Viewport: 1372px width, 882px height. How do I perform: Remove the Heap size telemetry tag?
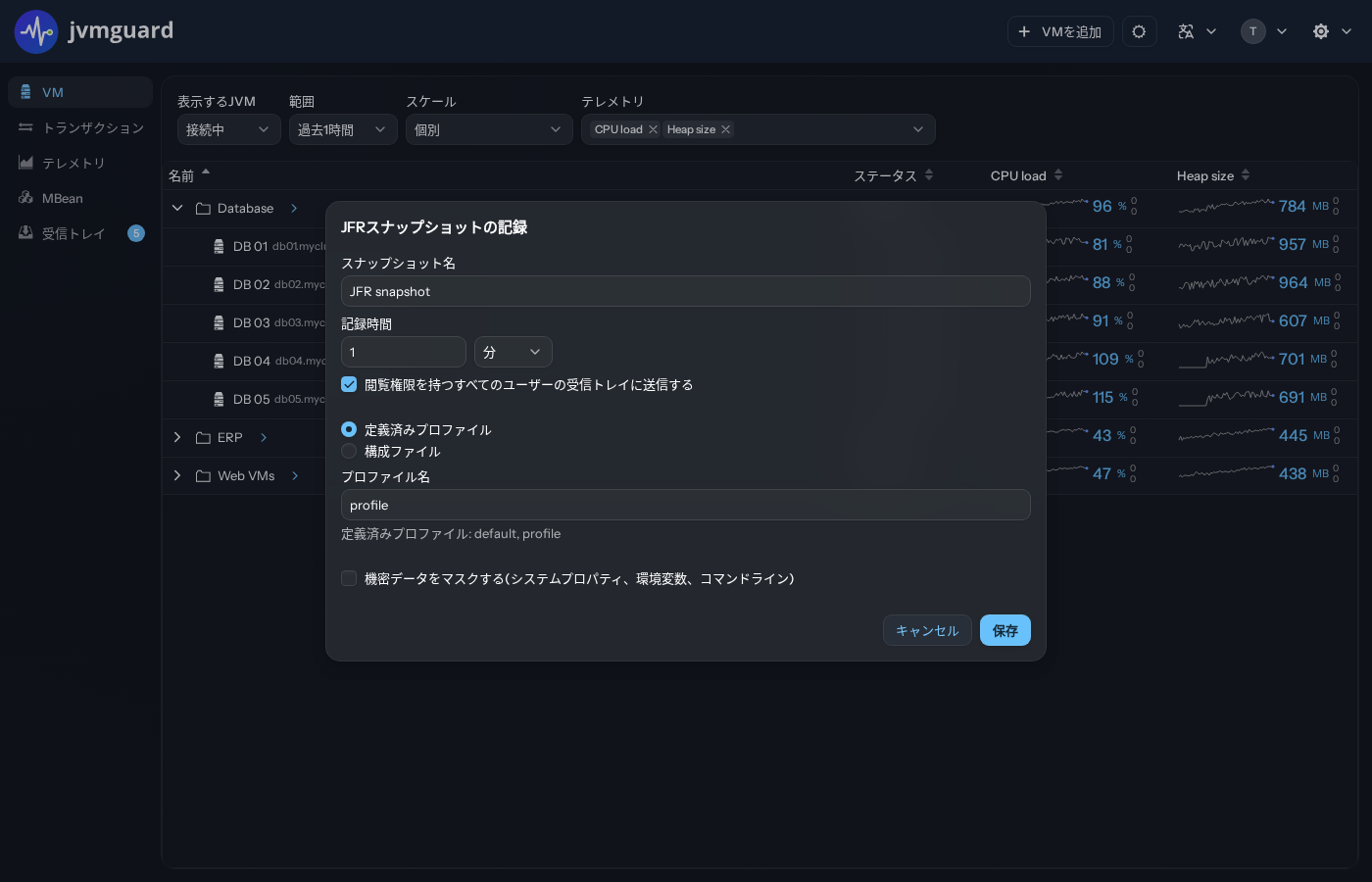[x=726, y=129]
